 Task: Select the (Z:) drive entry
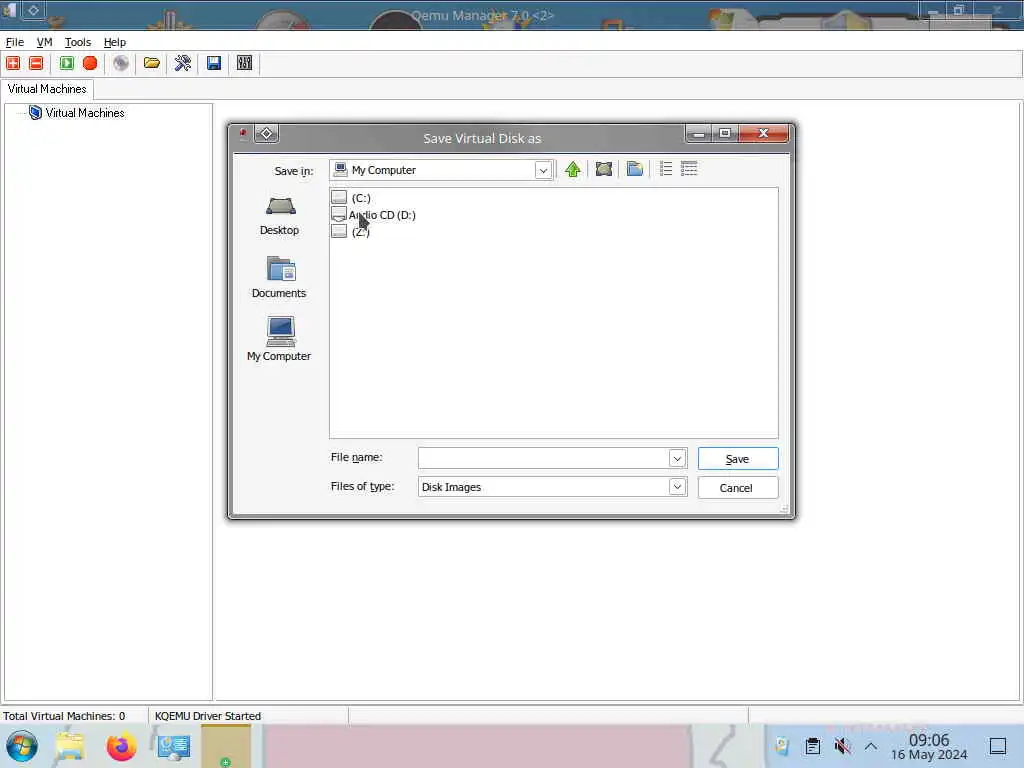(351, 232)
